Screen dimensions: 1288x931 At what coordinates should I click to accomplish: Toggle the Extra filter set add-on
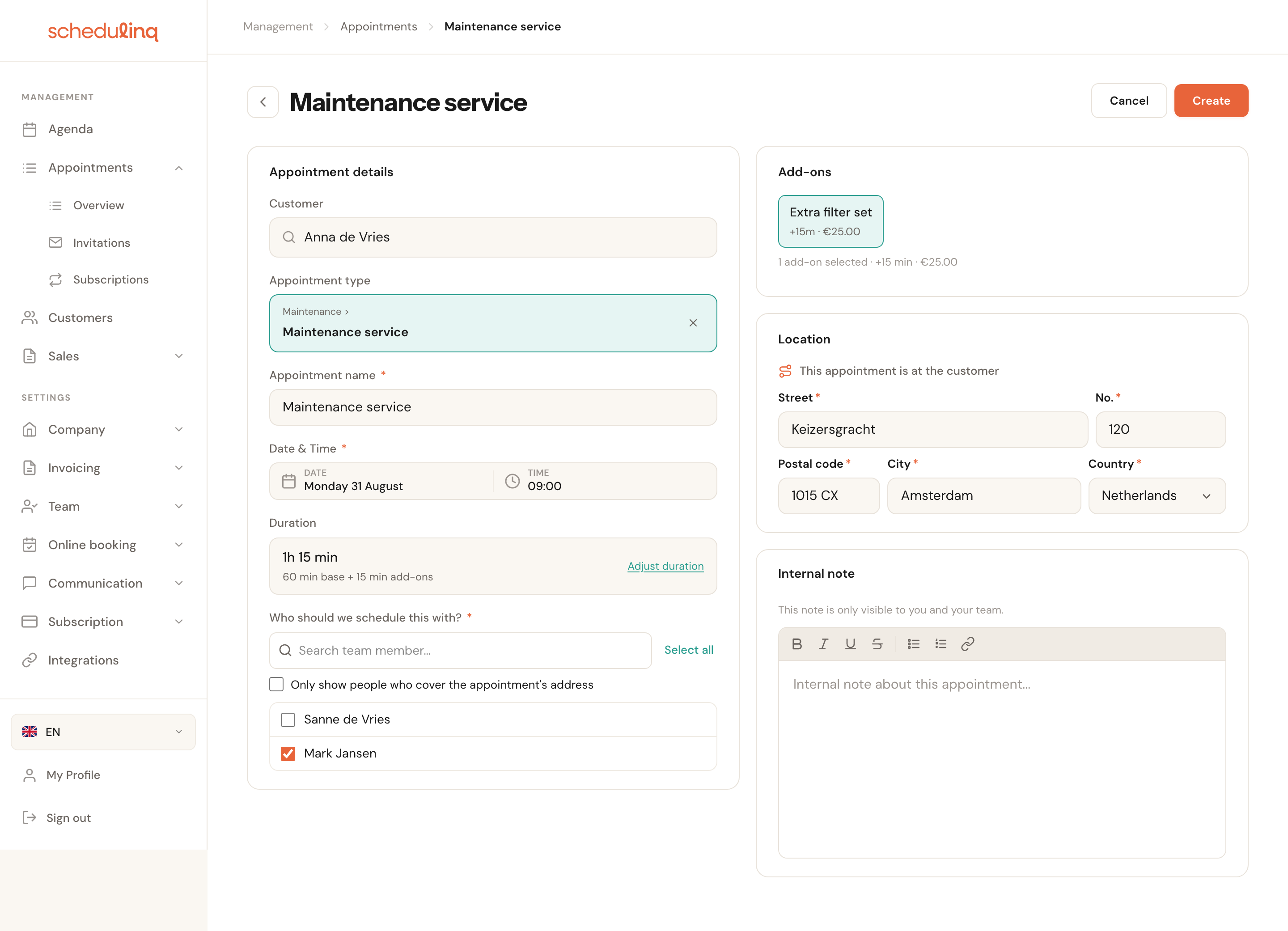(831, 221)
